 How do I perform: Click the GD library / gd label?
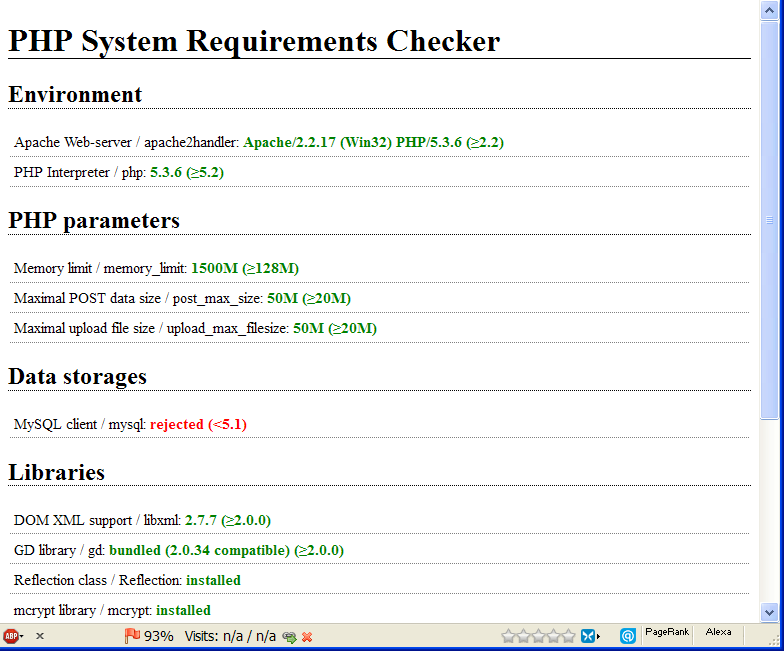pyautogui.click(x=60, y=550)
